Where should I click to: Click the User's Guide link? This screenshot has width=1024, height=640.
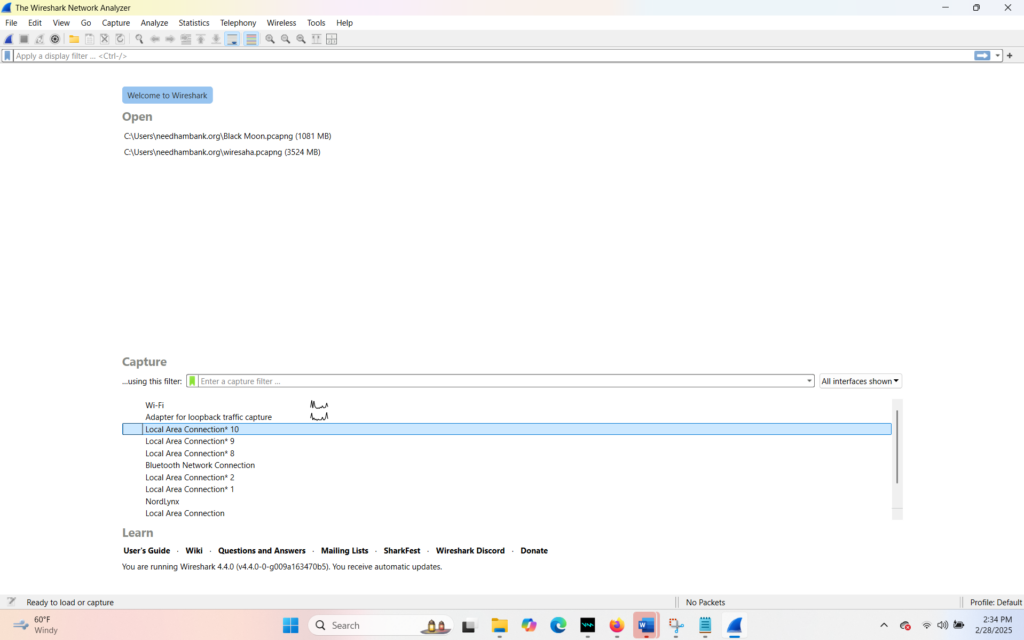click(x=146, y=551)
